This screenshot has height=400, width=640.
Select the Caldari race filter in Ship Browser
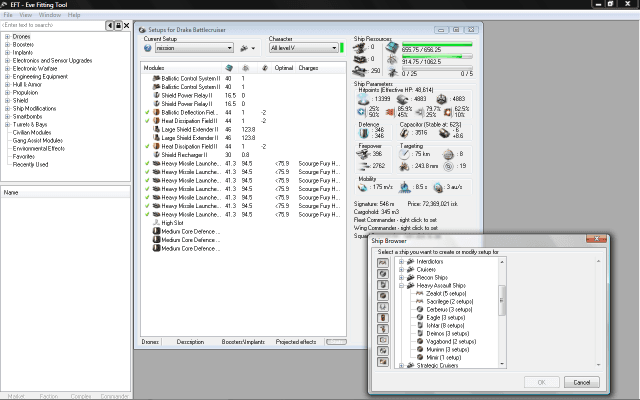coord(383,273)
